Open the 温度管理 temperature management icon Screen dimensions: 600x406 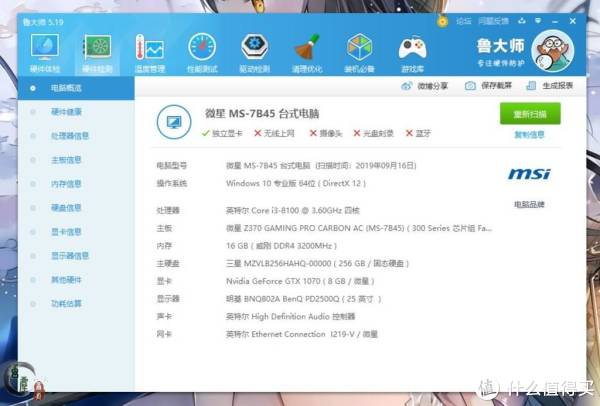tap(150, 52)
